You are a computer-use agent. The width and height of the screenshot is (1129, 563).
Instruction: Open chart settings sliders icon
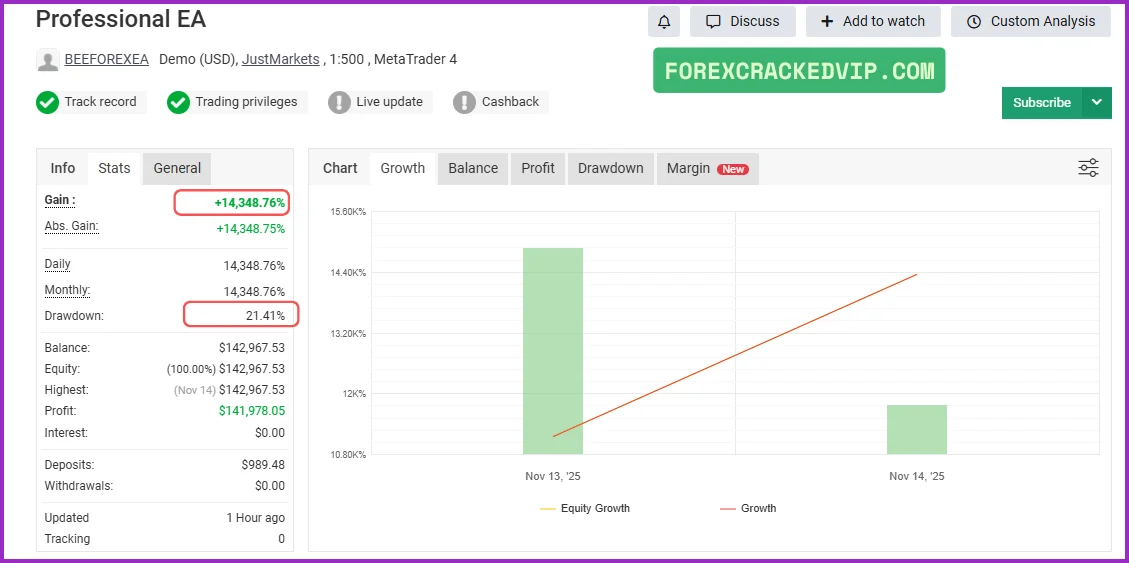(x=1088, y=168)
